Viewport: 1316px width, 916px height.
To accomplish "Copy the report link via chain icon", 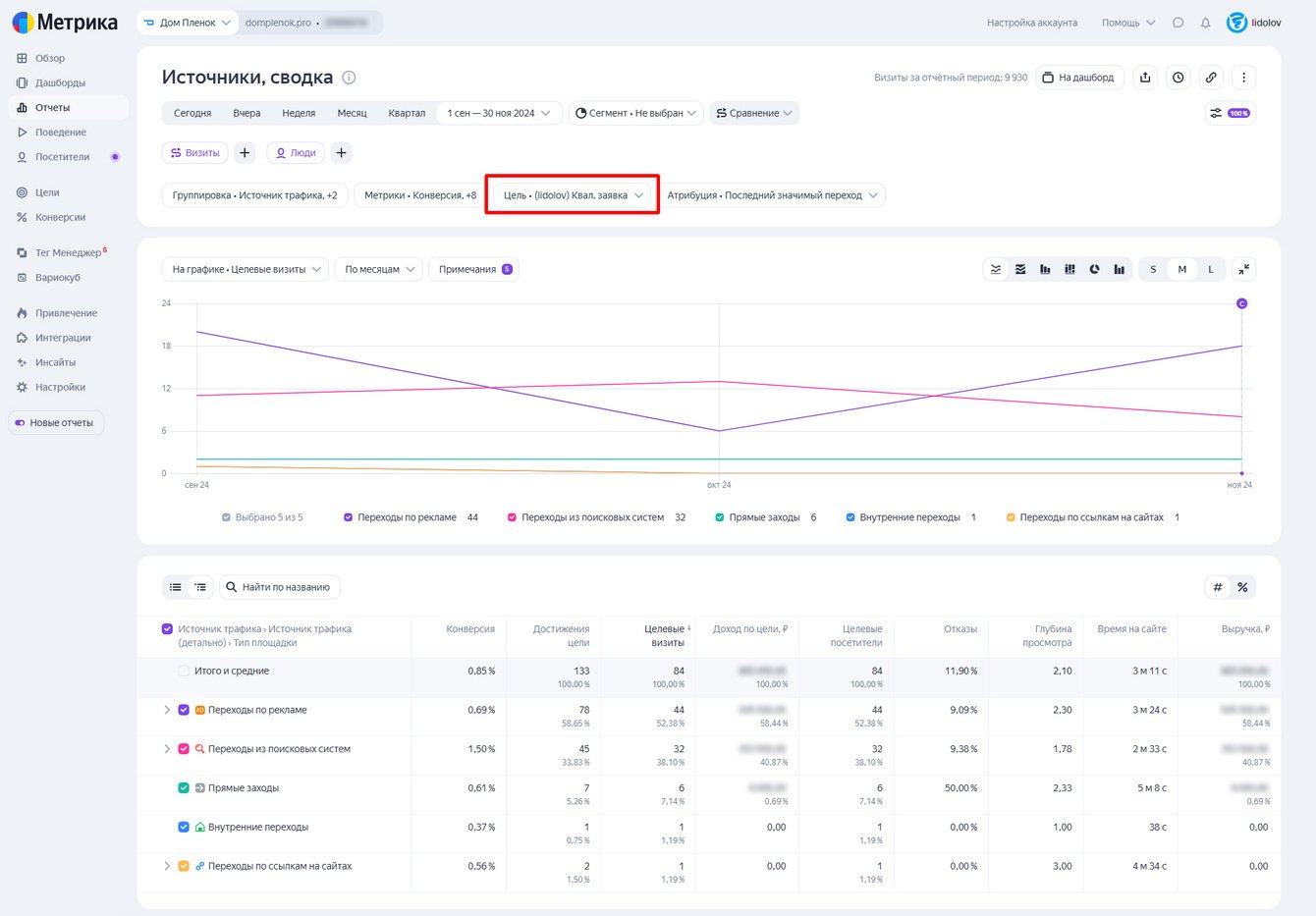I will (1211, 78).
